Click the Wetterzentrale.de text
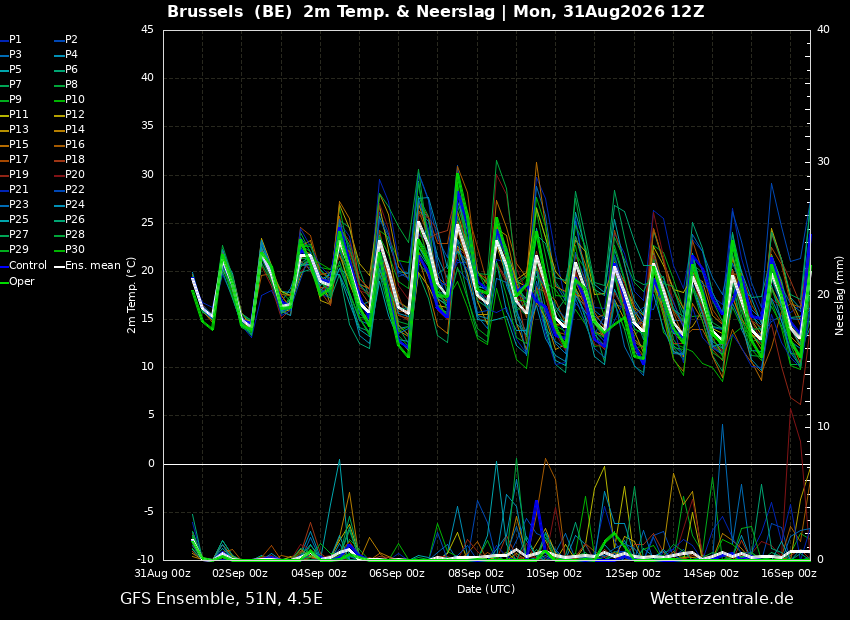Viewport: 850px width, 620px height. point(722,599)
